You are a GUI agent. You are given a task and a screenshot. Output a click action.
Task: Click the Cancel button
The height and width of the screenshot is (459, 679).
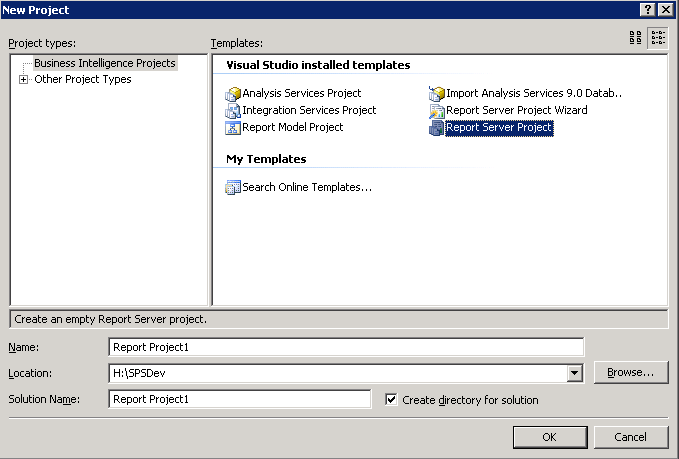click(630, 437)
